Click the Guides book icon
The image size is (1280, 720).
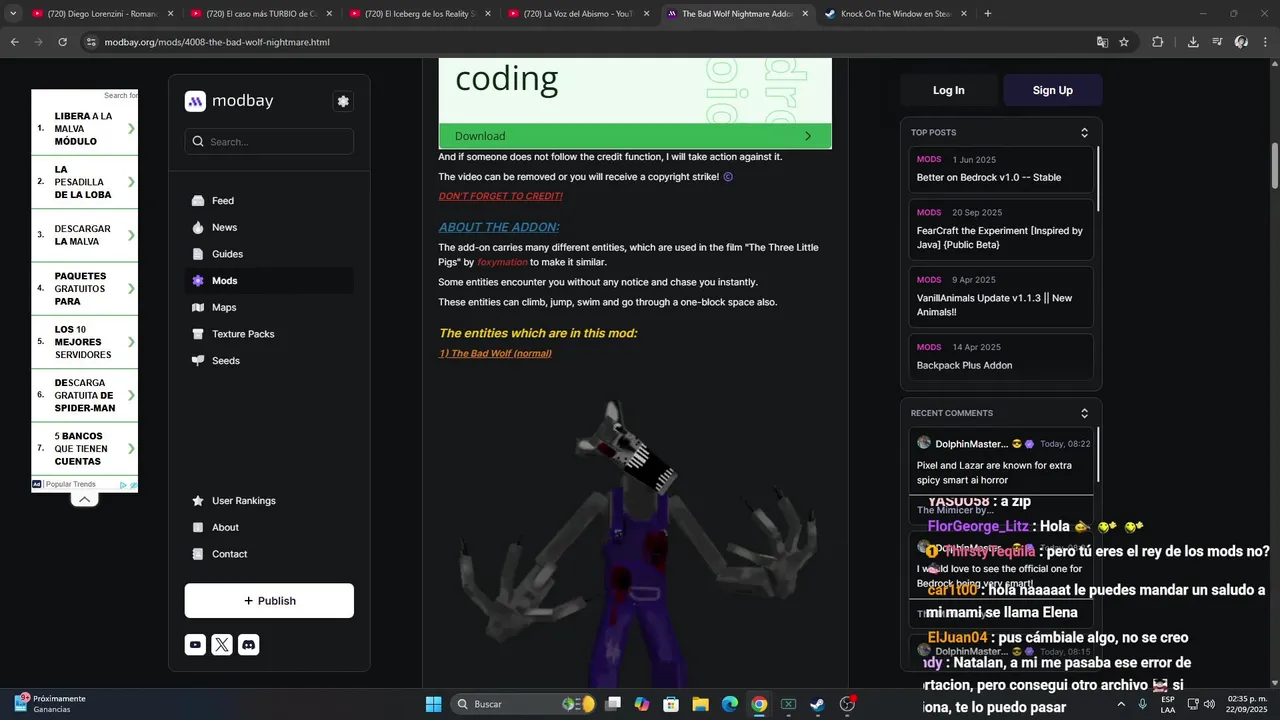pyautogui.click(x=198, y=254)
